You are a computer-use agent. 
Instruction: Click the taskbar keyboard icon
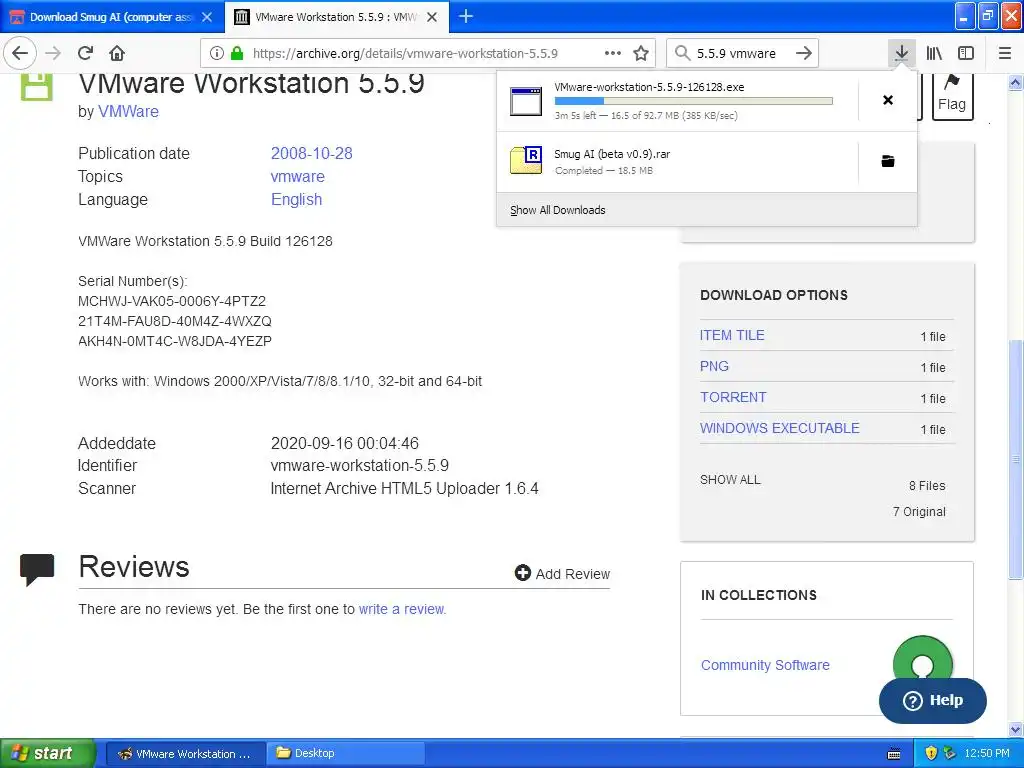(894, 754)
